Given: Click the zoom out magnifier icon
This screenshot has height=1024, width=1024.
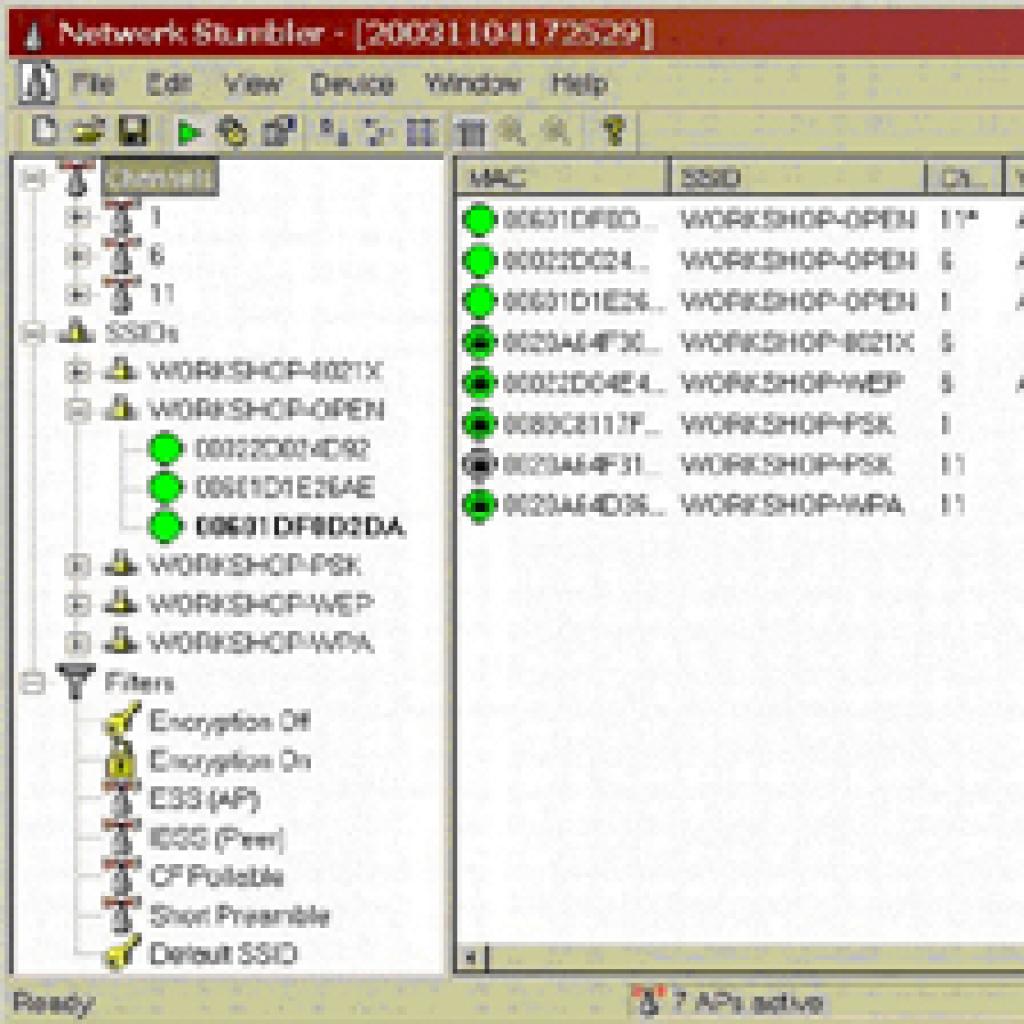Looking at the screenshot, I should point(556,131).
